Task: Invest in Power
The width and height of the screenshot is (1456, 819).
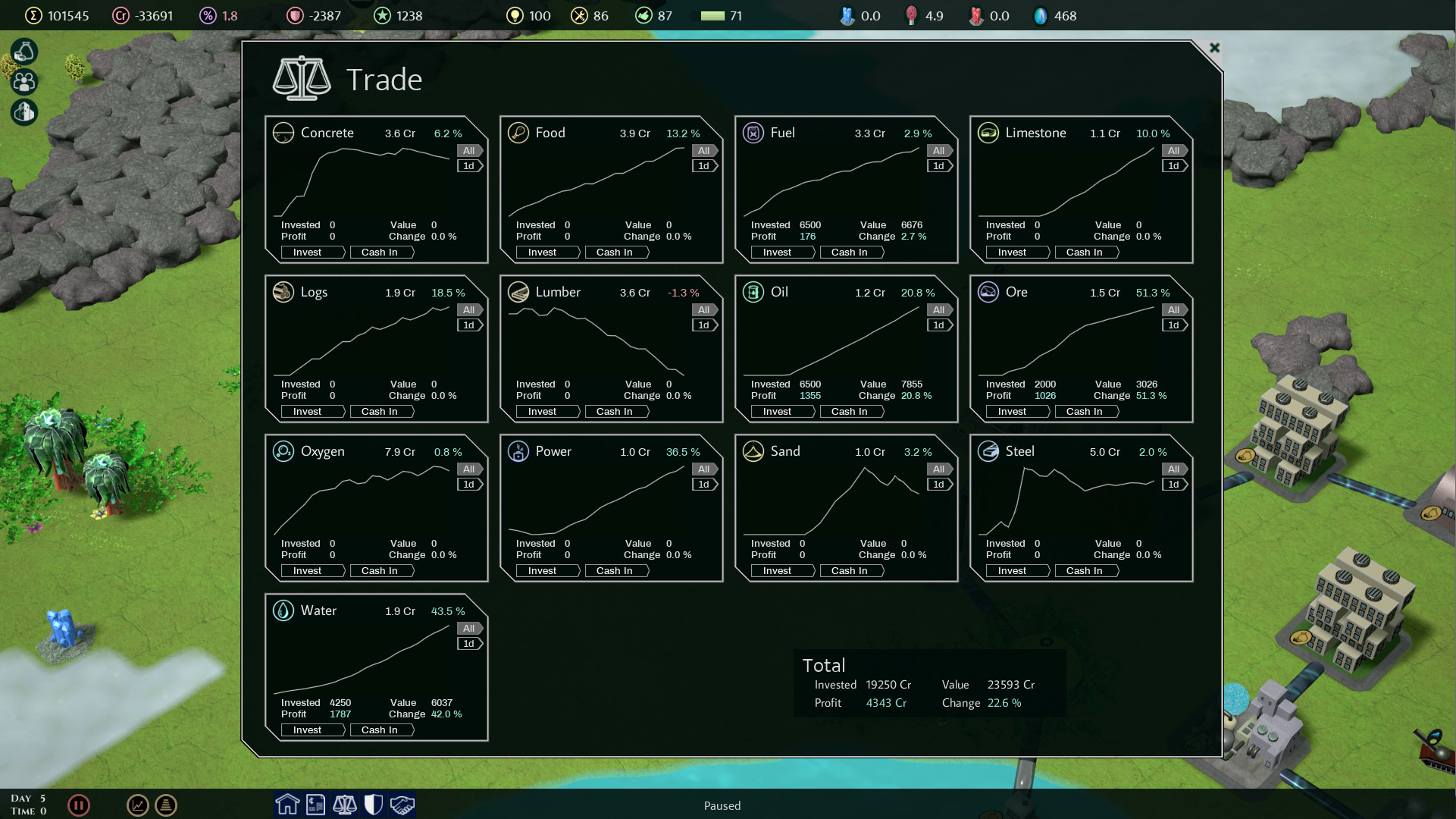Action: click(548, 571)
